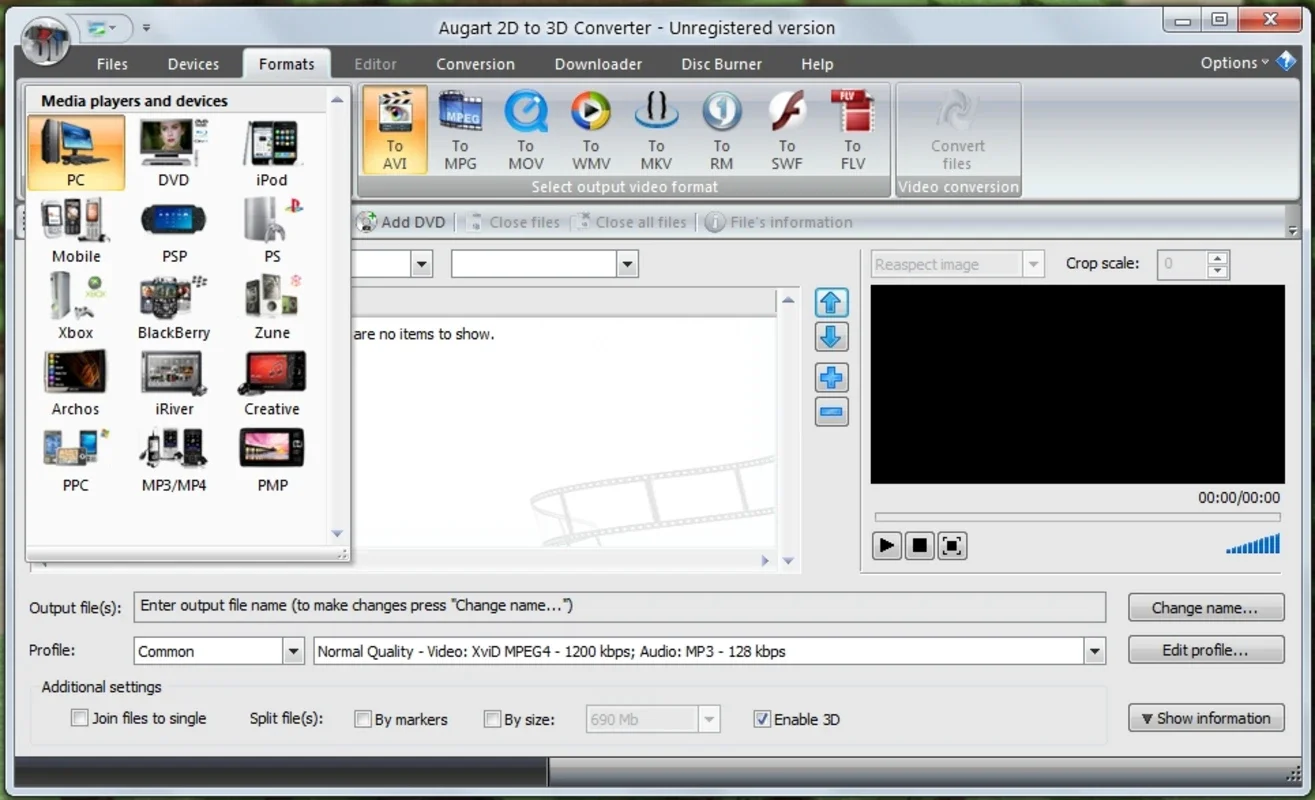This screenshot has width=1315, height=800.
Task: Adjust the volume level bars
Action: pos(1253,544)
